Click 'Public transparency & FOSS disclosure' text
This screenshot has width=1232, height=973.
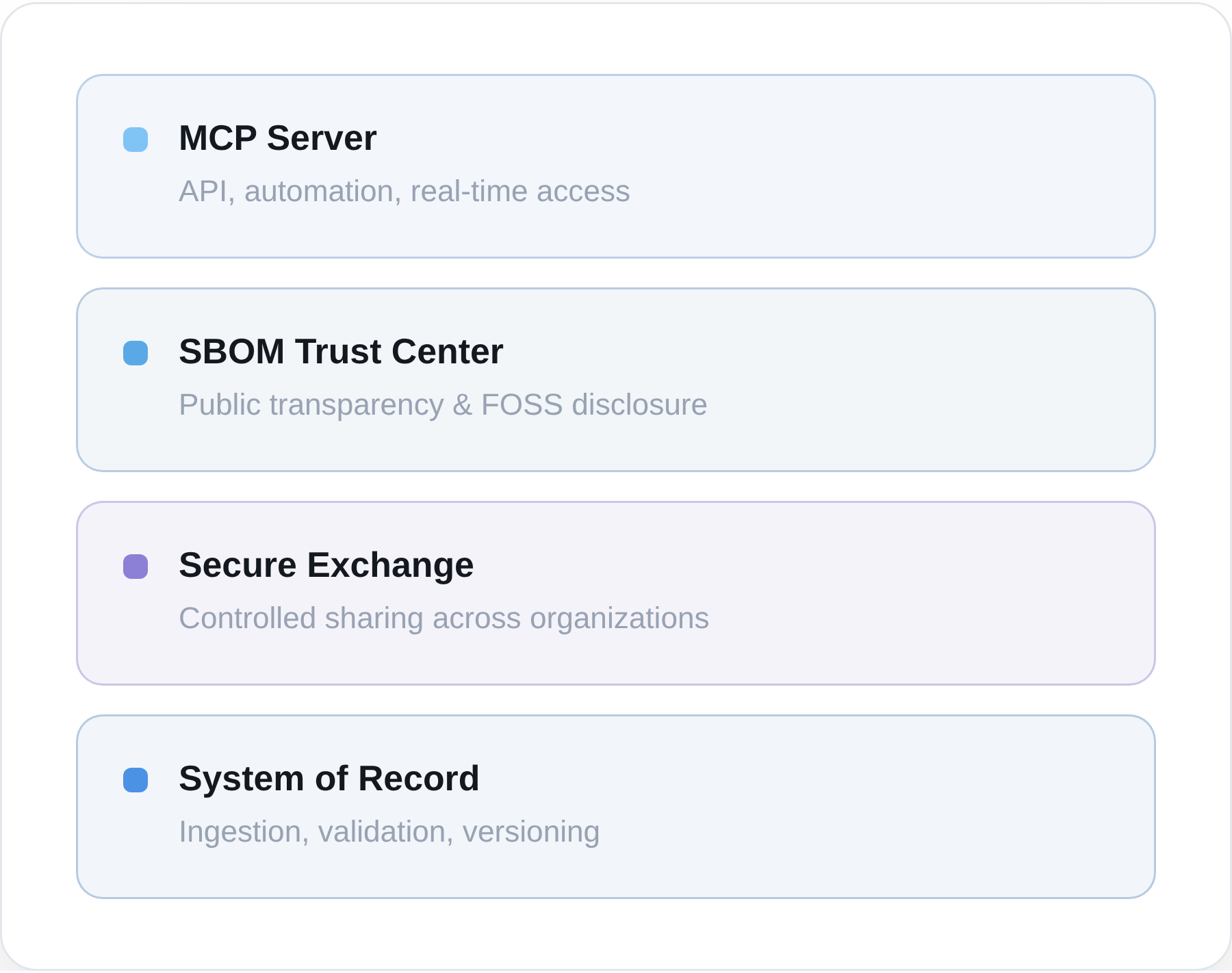click(x=443, y=405)
